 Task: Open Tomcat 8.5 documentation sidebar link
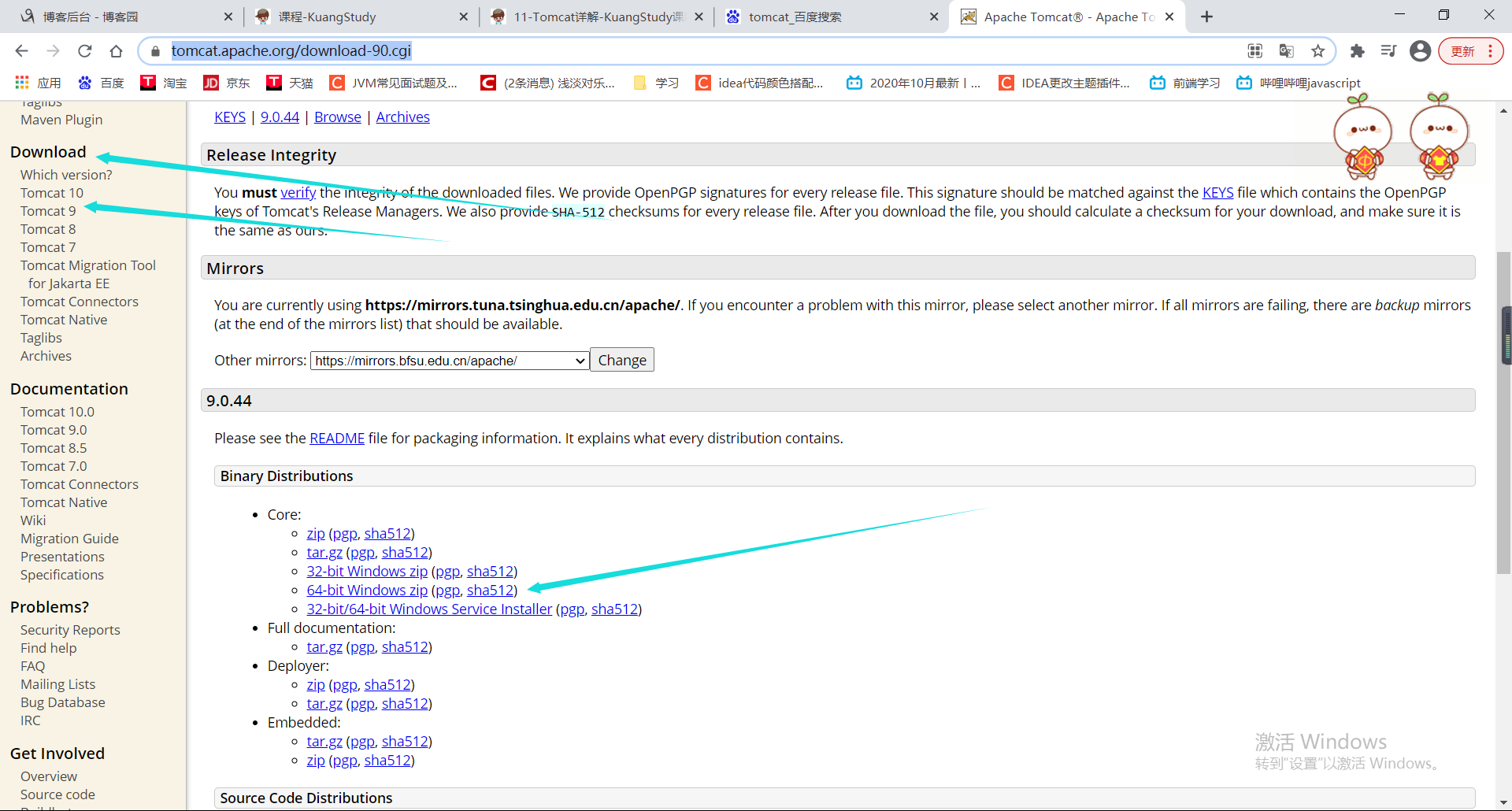pyautogui.click(x=54, y=448)
